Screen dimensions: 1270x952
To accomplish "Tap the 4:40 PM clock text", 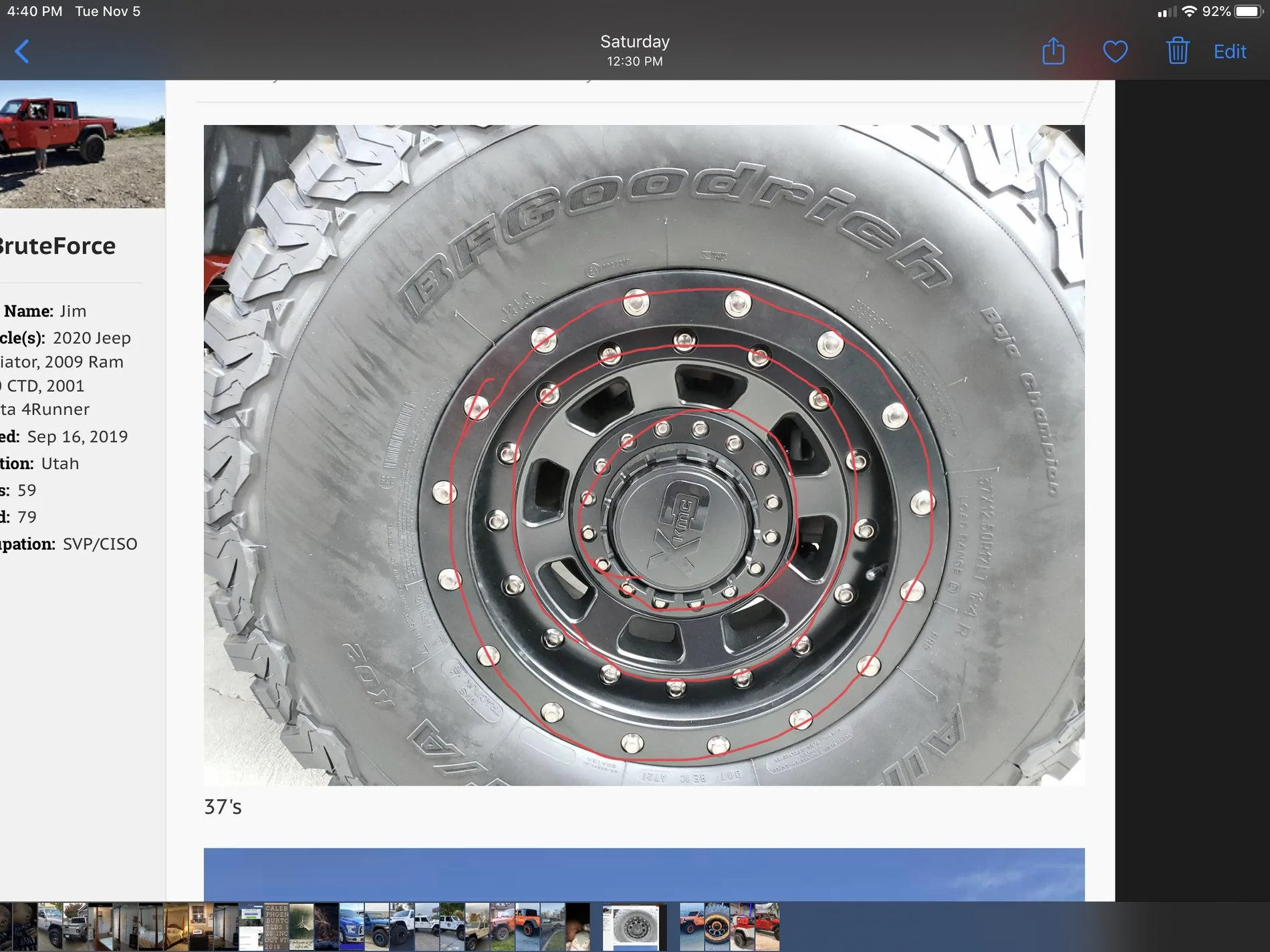I will [x=35, y=11].
